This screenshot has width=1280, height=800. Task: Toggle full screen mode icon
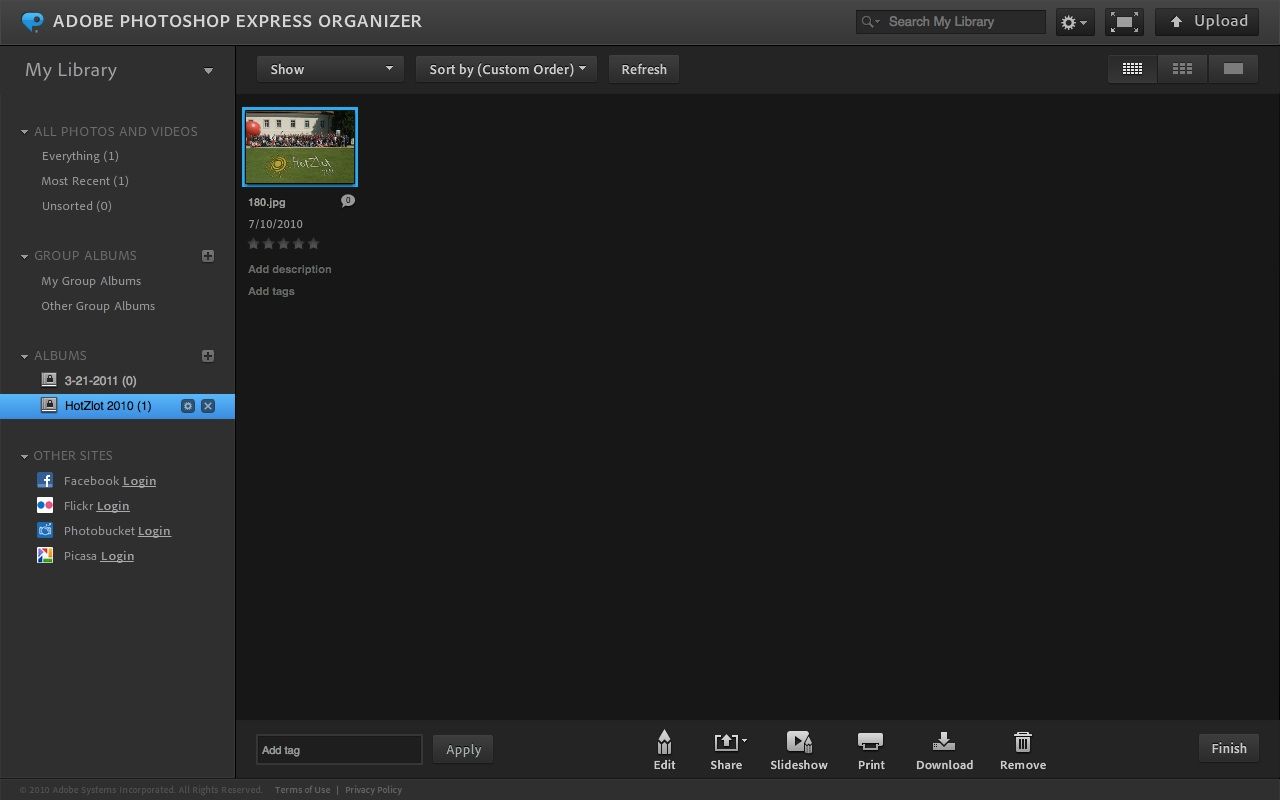1125,22
